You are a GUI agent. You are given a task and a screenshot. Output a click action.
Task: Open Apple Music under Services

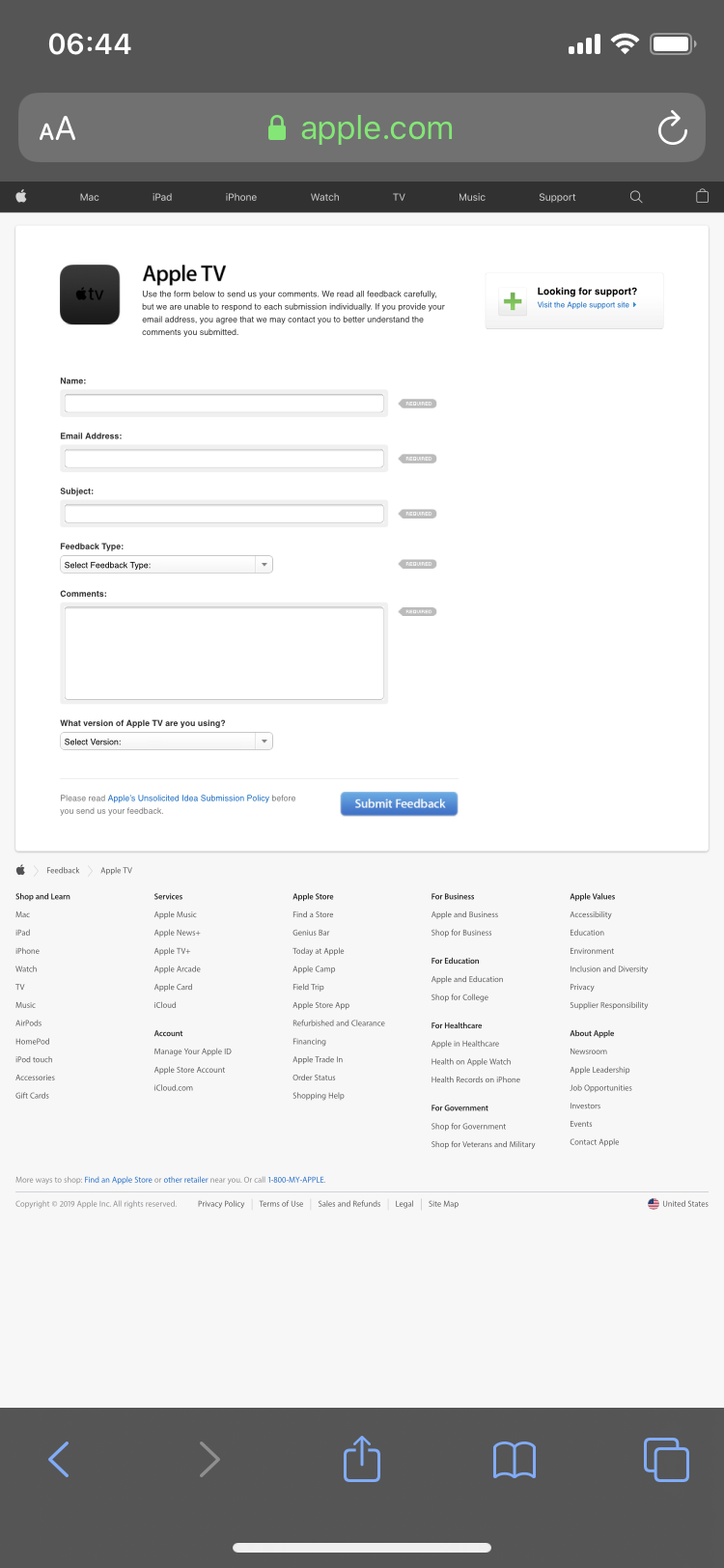click(175, 915)
